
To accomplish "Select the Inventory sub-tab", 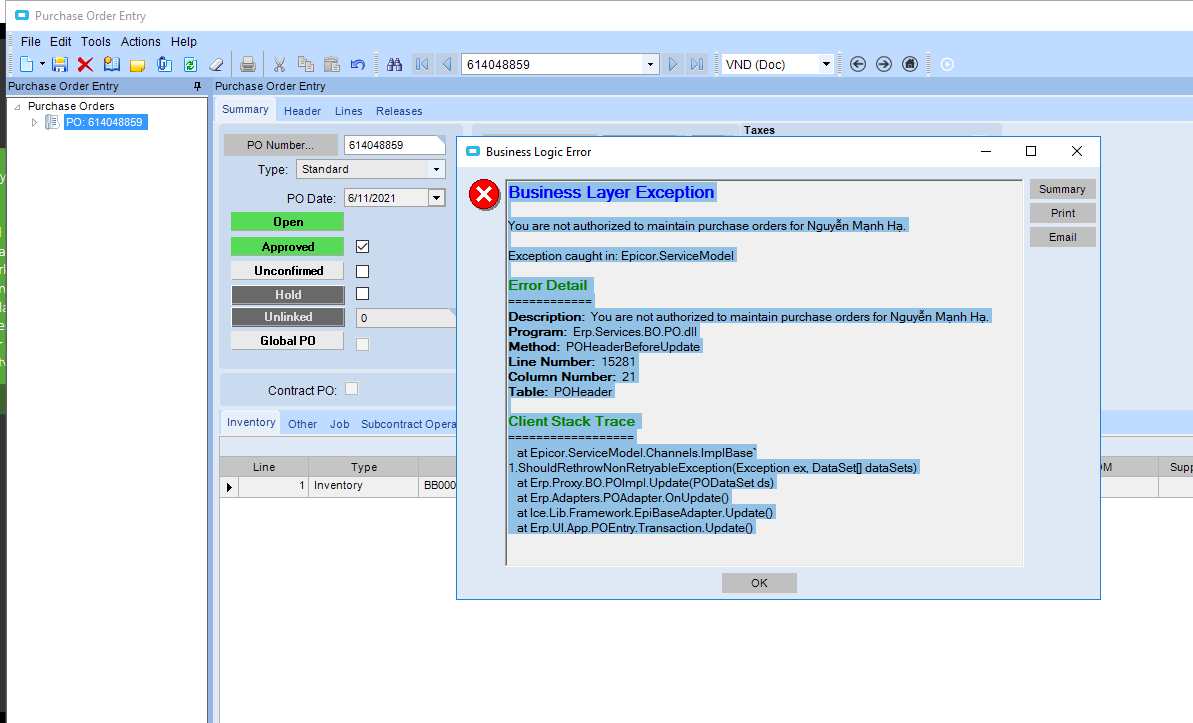I will (251, 422).
